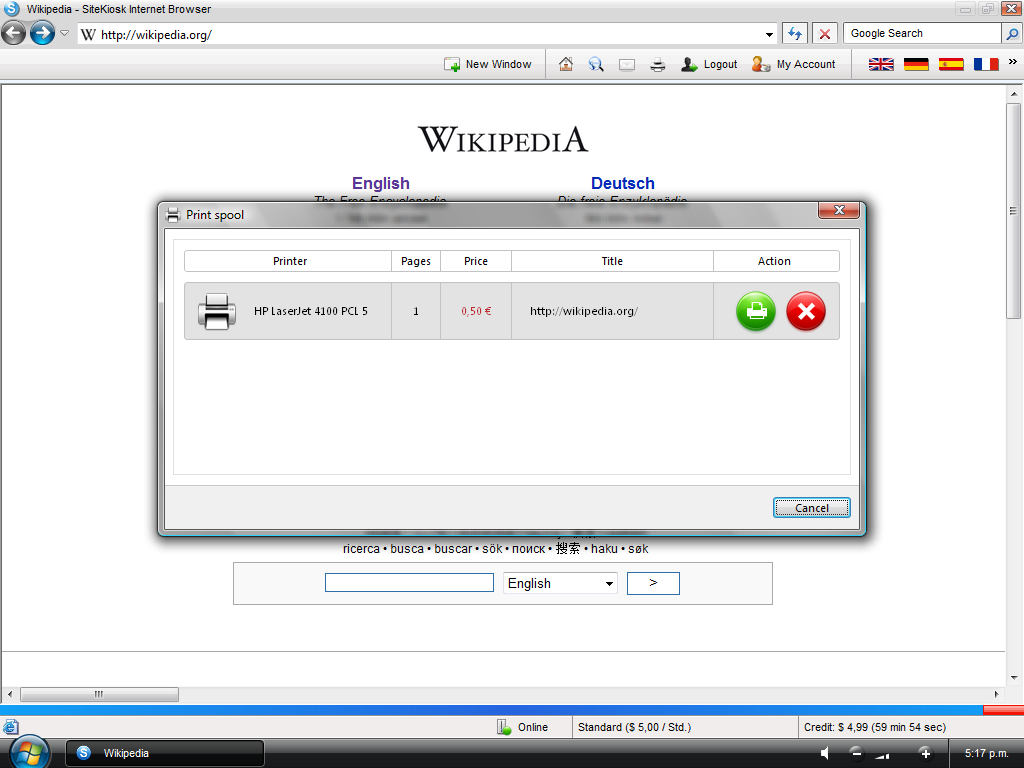The width and height of the screenshot is (1024, 768).
Task: Expand the toolbar overflow chevron
Action: tap(1012, 62)
